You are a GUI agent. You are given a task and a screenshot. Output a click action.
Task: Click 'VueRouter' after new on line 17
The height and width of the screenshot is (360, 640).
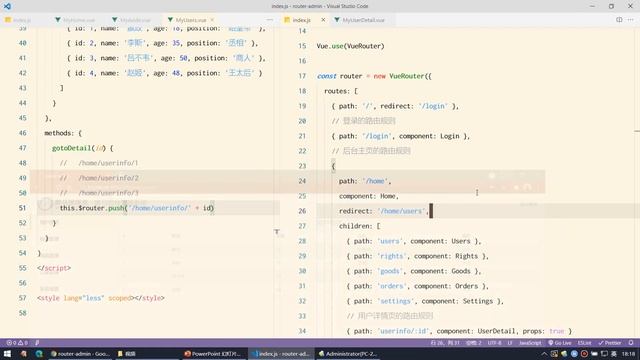point(407,76)
